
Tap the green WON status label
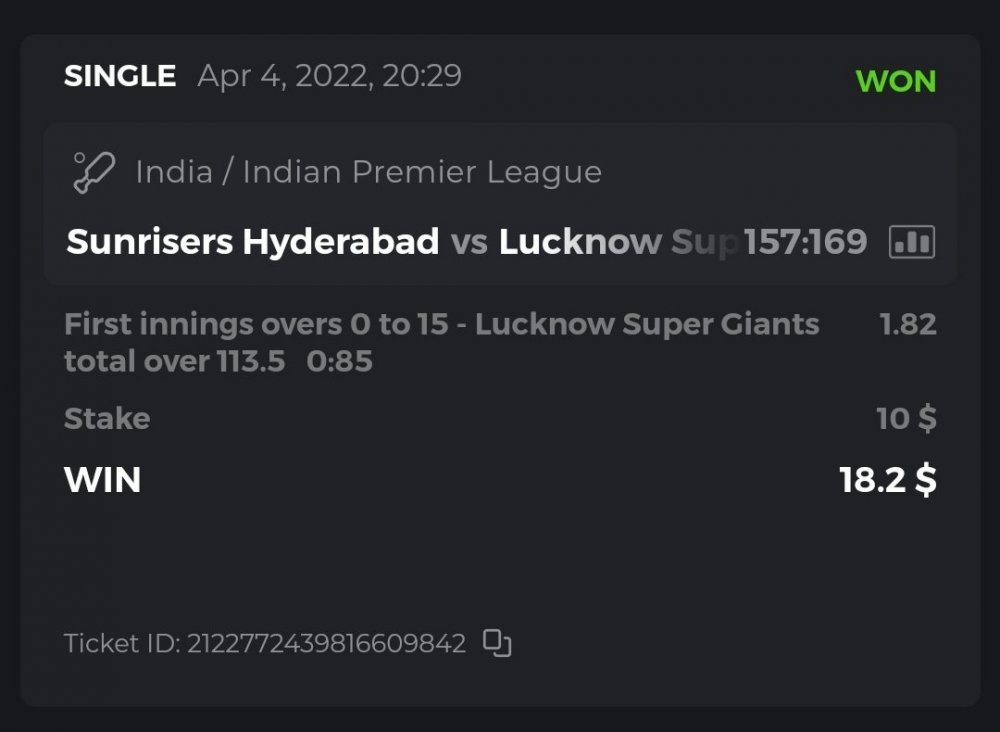coord(896,81)
